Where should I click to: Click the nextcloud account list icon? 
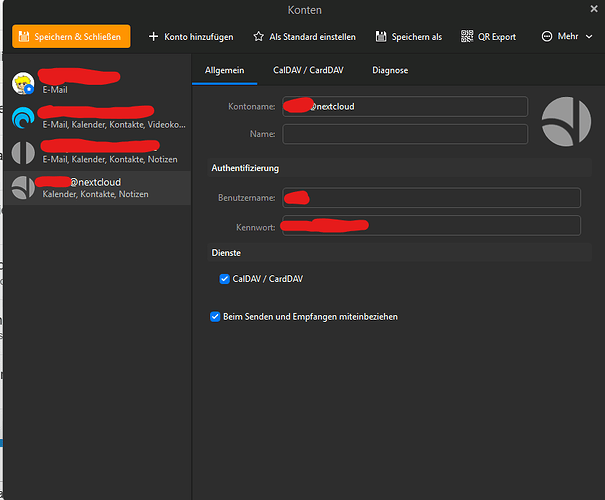23,188
